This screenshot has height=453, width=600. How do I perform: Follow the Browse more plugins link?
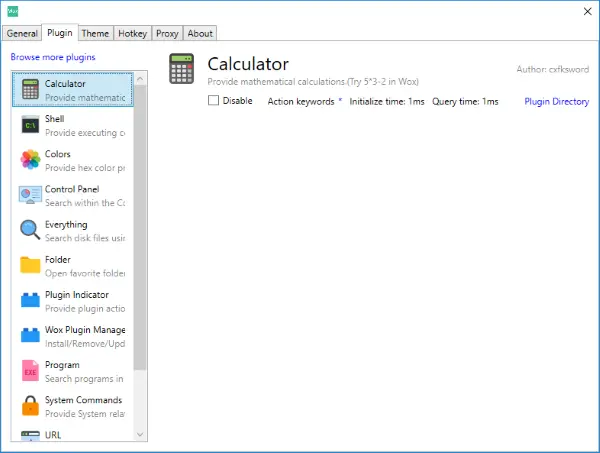click(x=53, y=57)
